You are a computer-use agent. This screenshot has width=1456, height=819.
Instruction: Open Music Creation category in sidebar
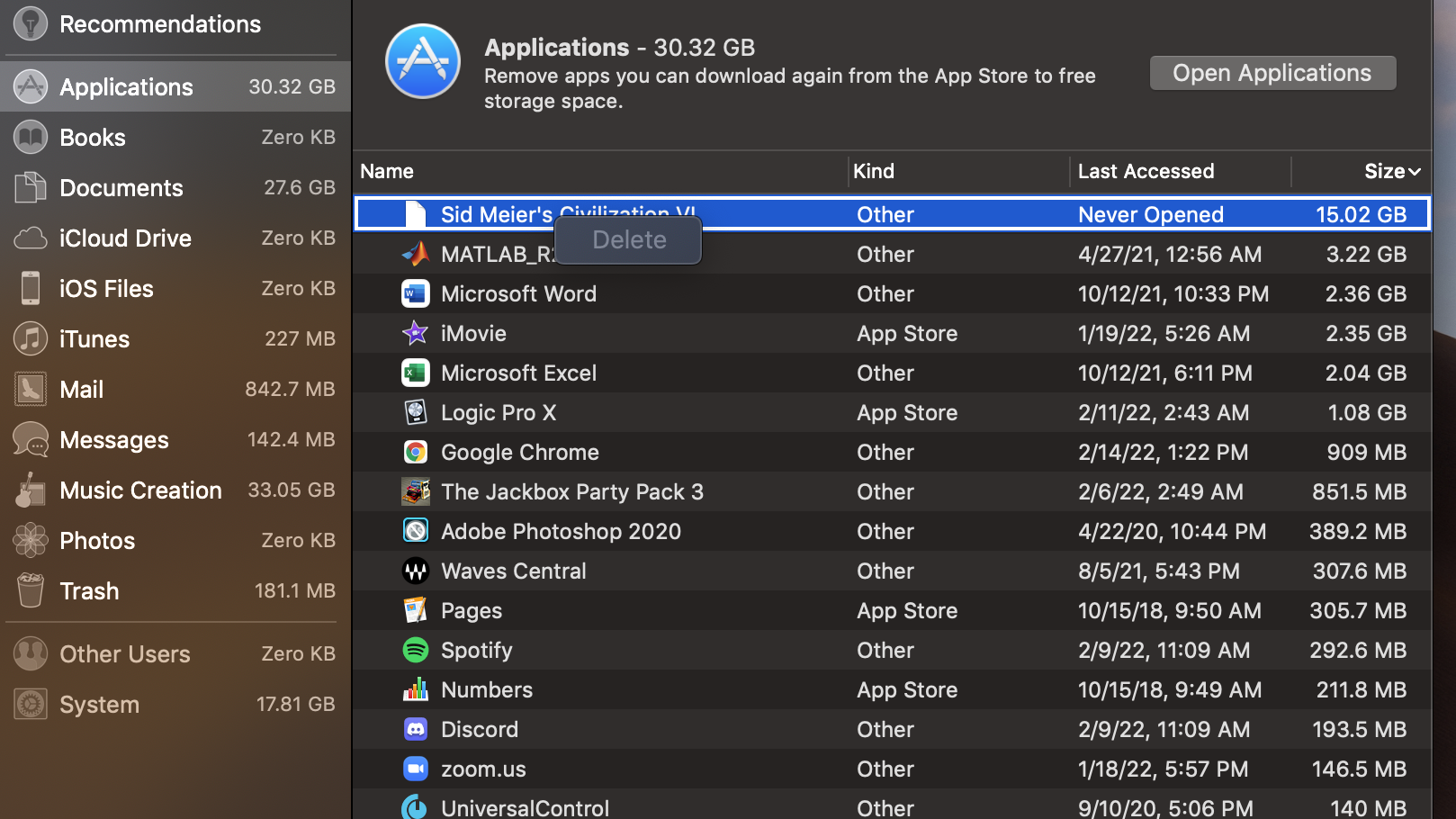pos(140,490)
